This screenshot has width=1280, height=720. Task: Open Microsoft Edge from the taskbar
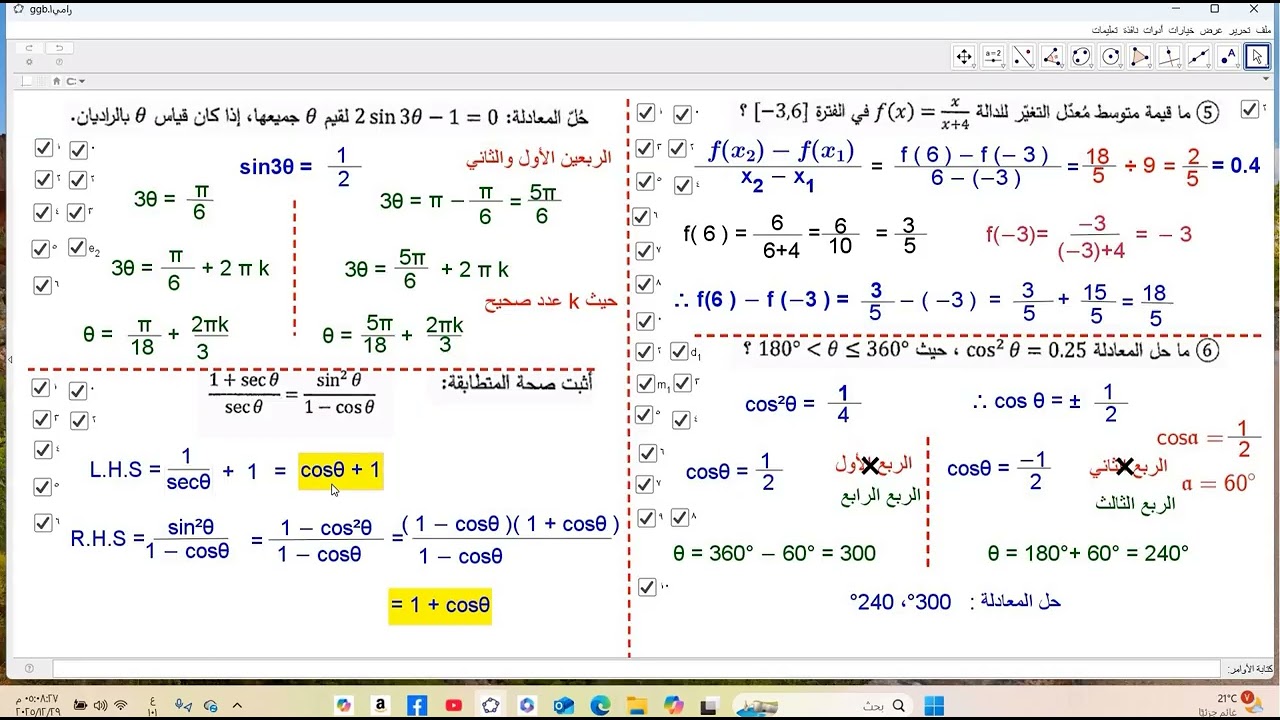[x=600, y=705]
